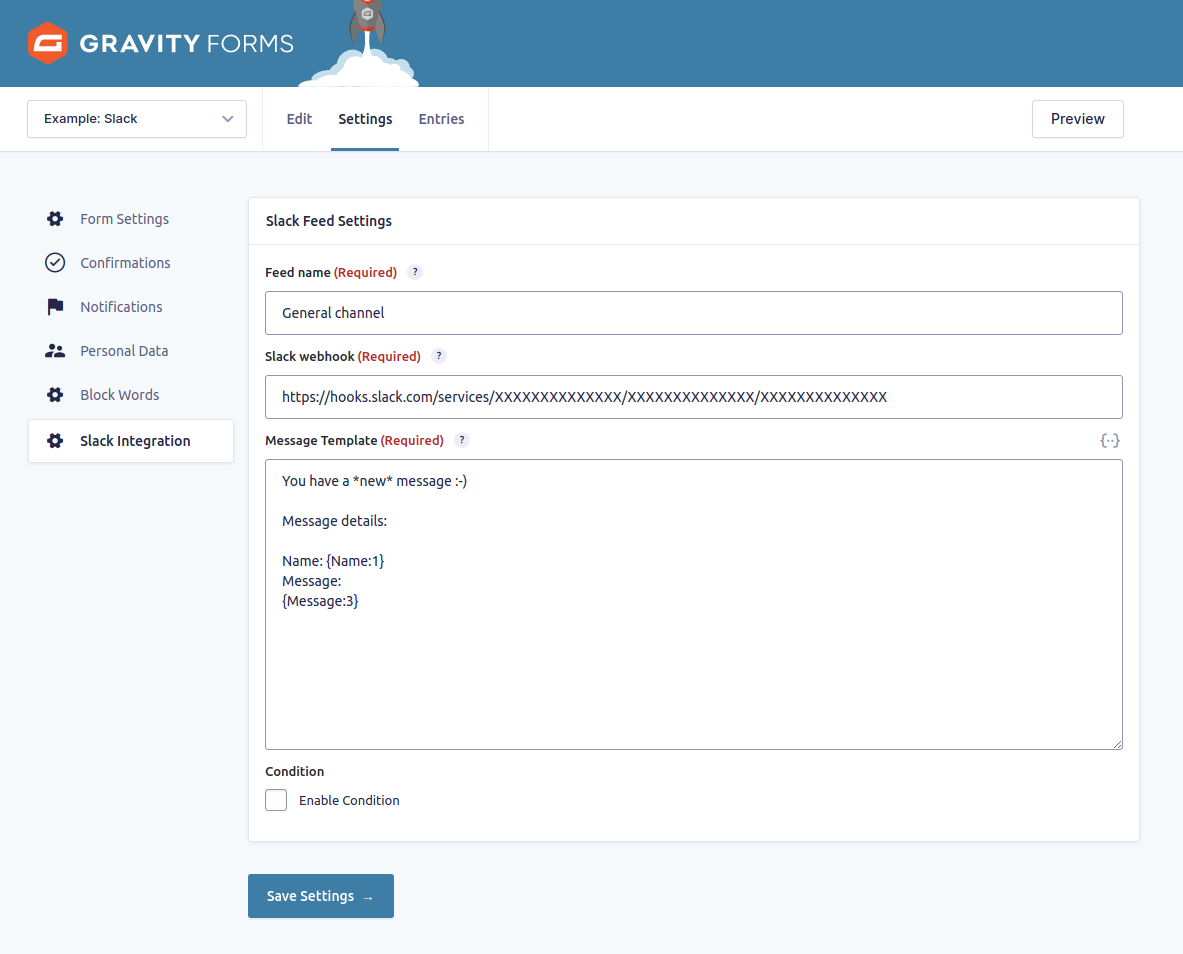This screenshot has width=1183, height=954.
Task: Select the Settings tab
Action: [x=365, y=119]
